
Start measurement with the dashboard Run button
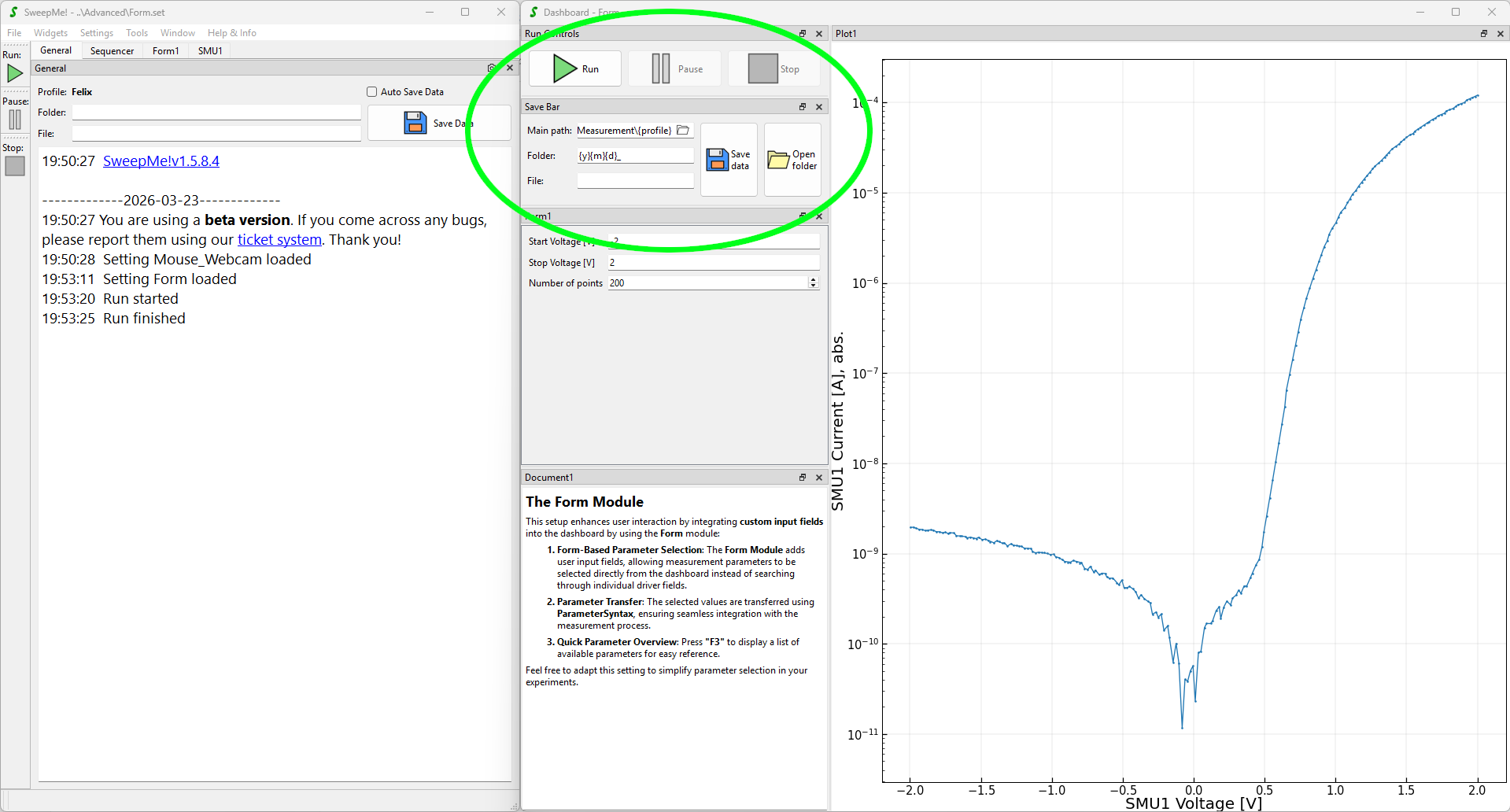pos(575,69)
